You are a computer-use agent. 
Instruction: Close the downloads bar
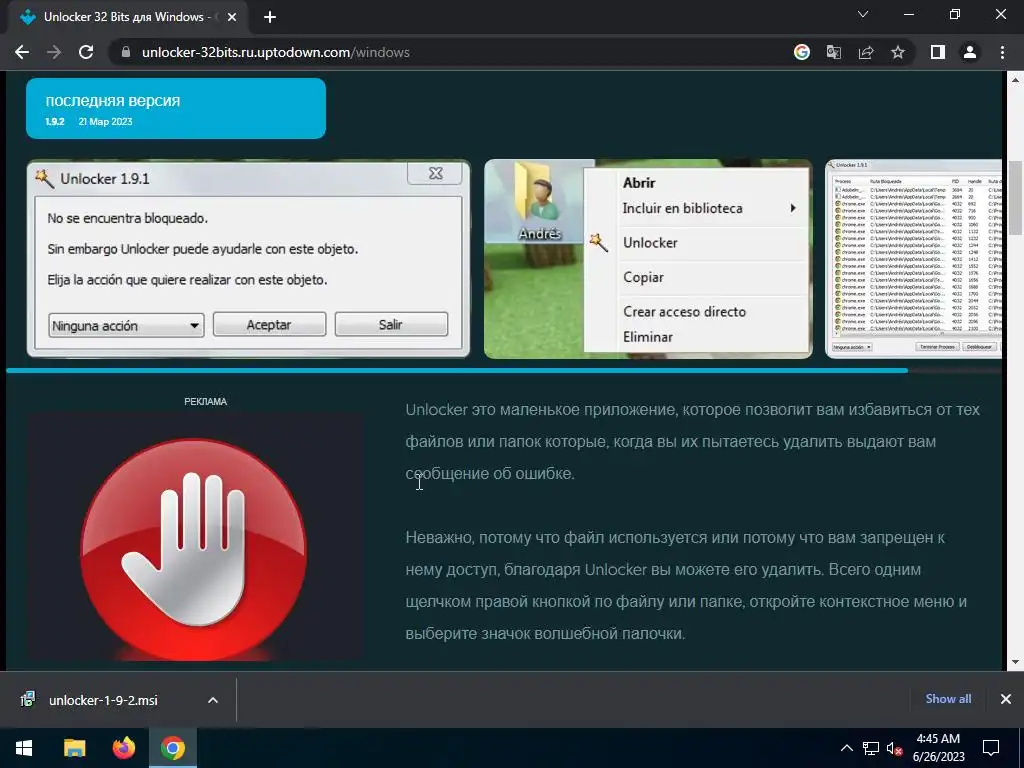pos(1006,699)
